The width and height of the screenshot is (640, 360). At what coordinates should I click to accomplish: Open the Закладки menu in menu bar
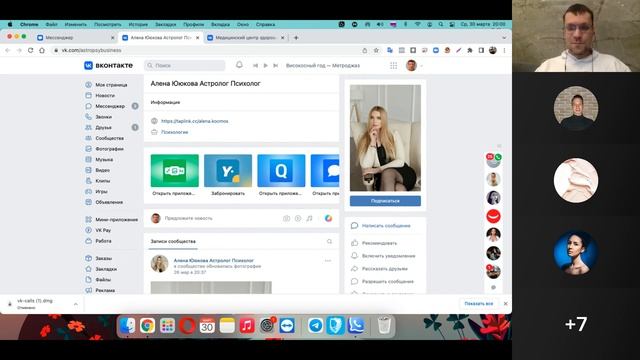coord(166,24)
